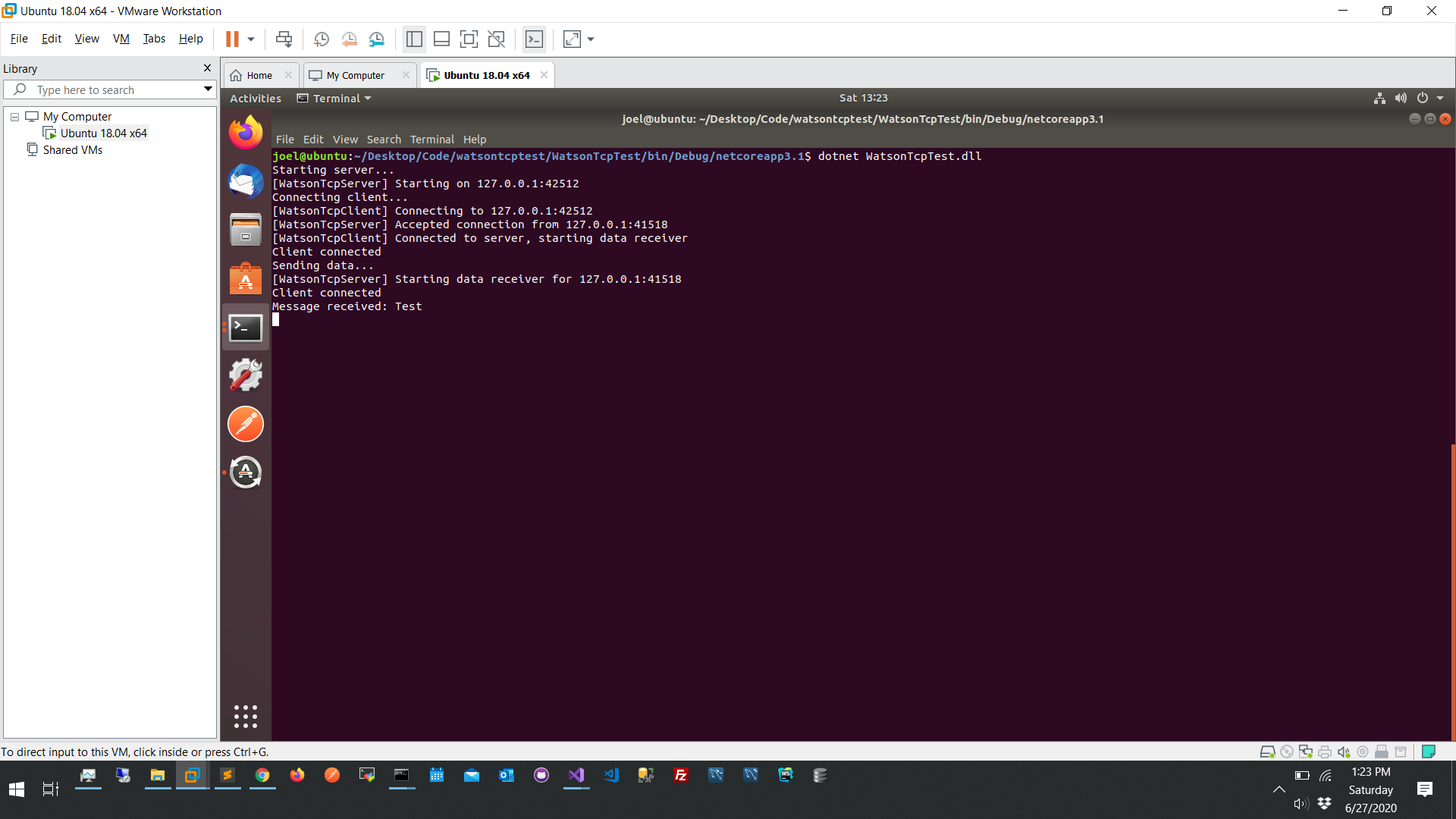The height and width of the screenshot is (819, 1456).
Task: Revert the VM to its snapshot
Action: point(350,39)
